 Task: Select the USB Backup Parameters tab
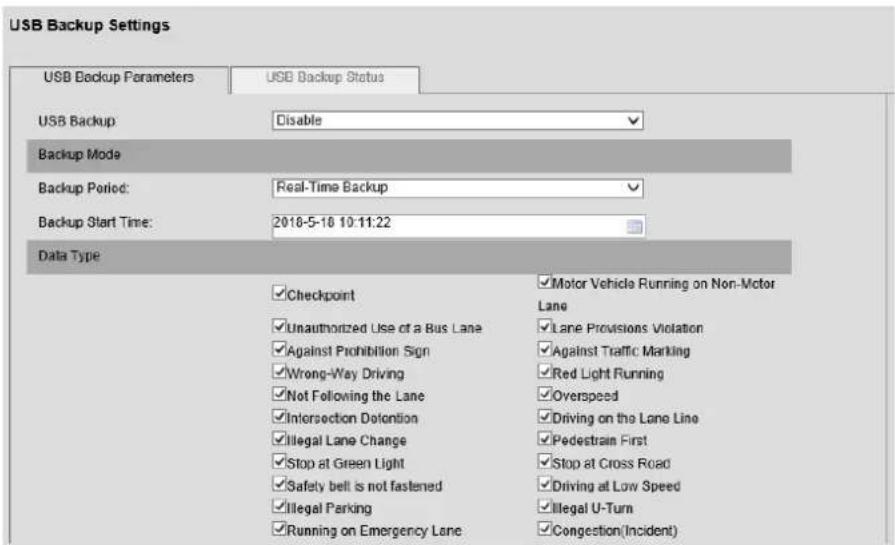pyautogui.click(x=119, y=78)
